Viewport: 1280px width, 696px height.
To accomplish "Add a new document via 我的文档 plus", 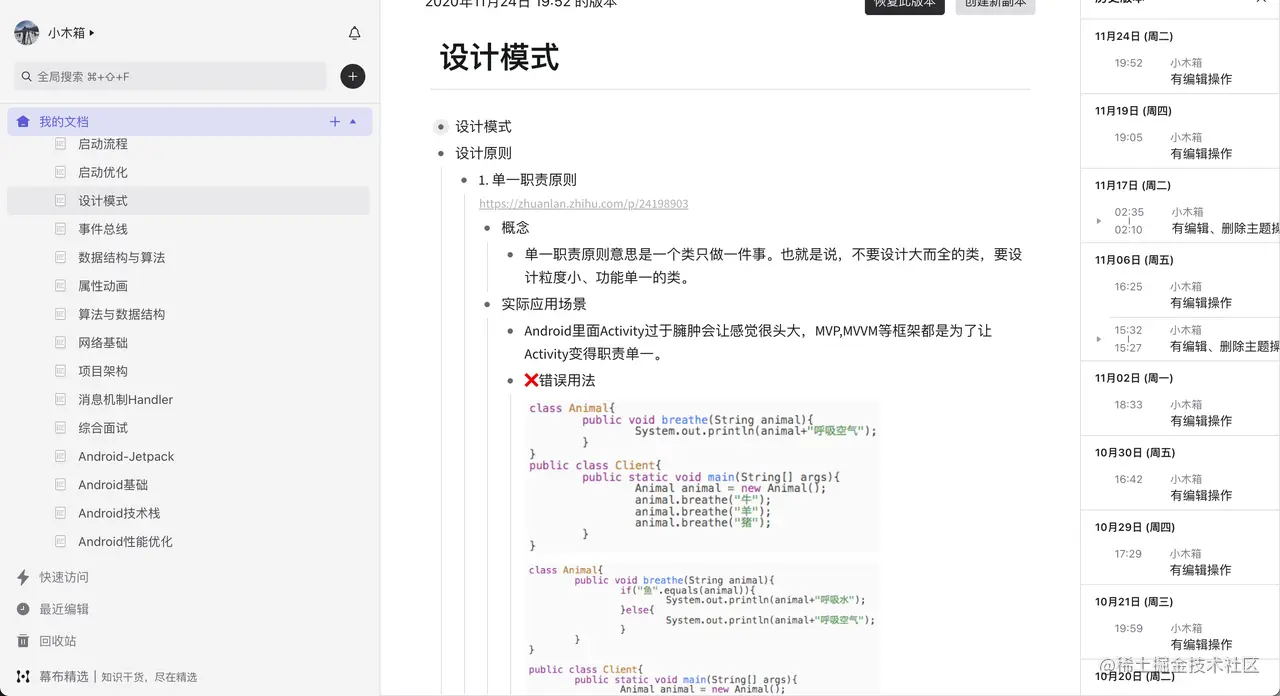I will click(335, 122).
